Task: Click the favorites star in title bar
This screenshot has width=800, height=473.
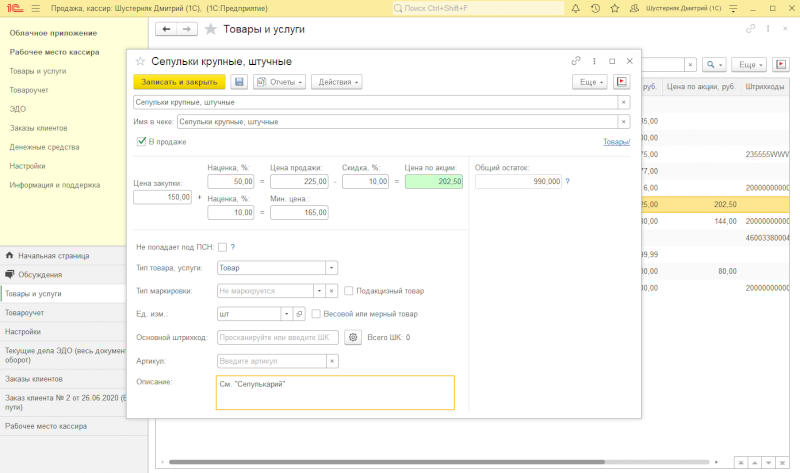Action: pos(615,8)
